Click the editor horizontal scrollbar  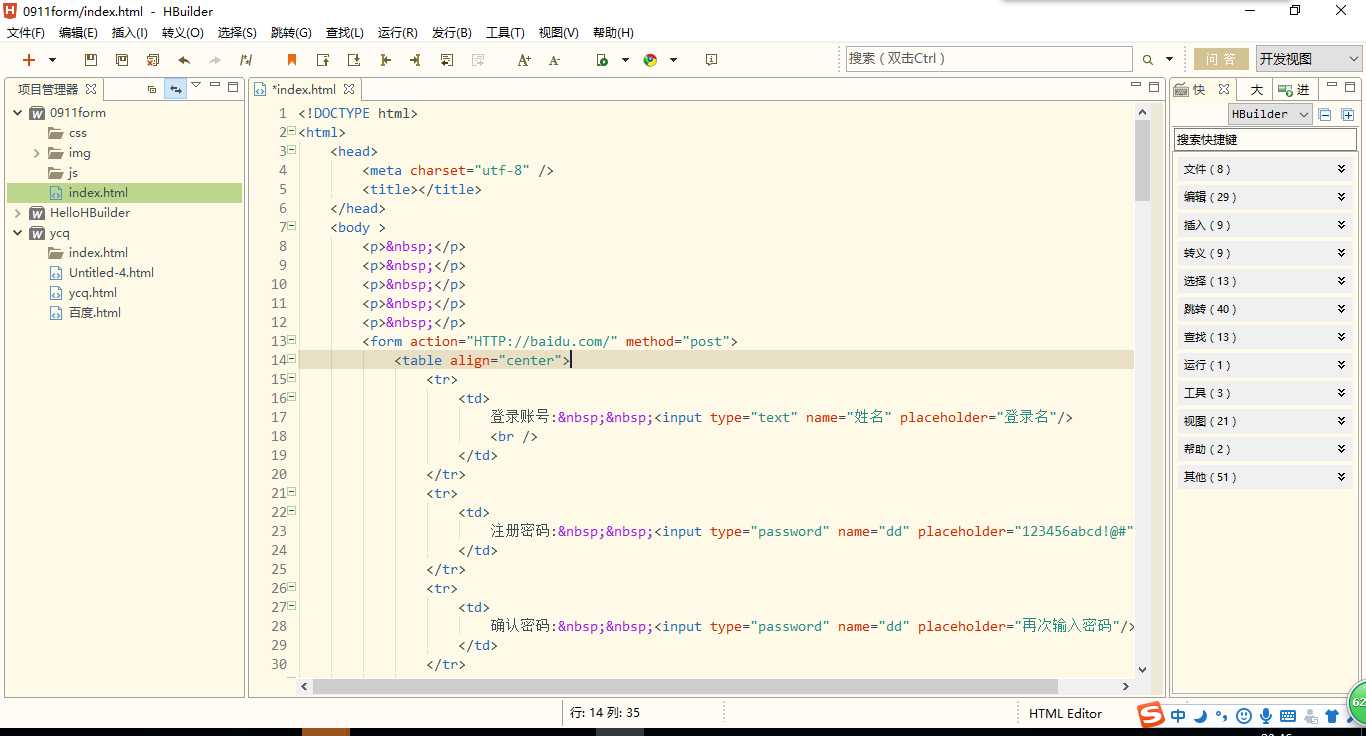coord(685,687)
